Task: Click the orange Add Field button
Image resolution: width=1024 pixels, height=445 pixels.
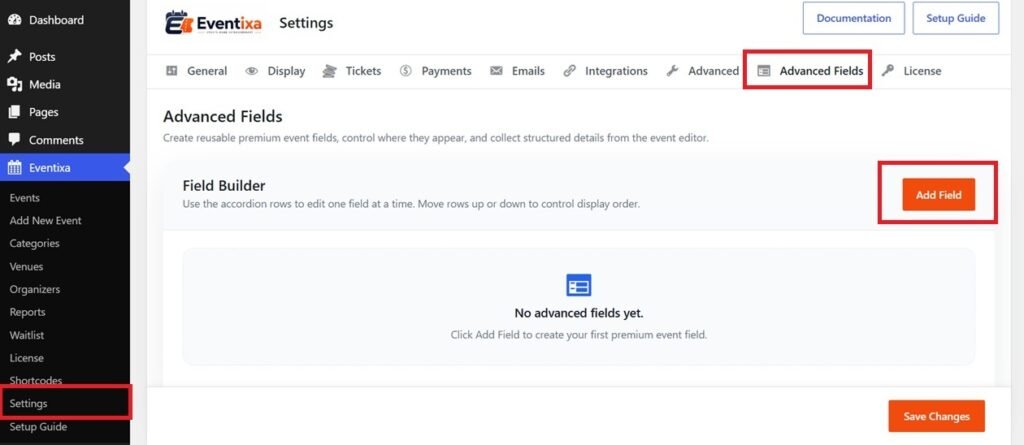Action: tap(938, 195)
